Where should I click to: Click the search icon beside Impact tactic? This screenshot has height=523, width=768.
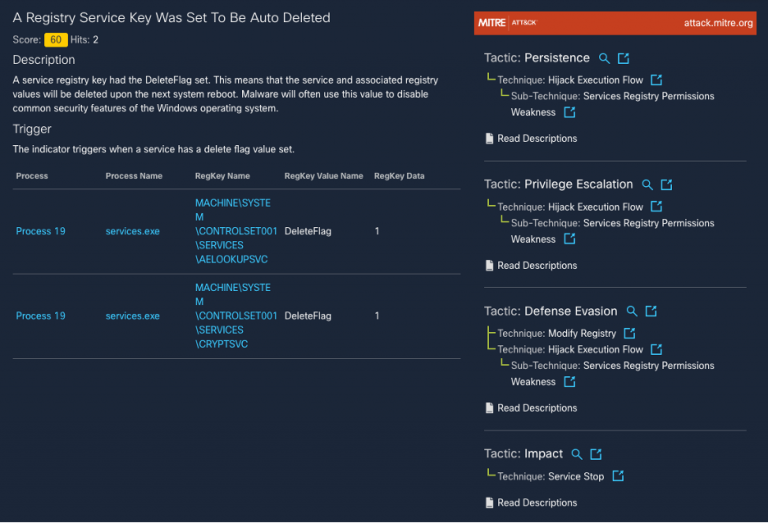click(x=577, y=454)
